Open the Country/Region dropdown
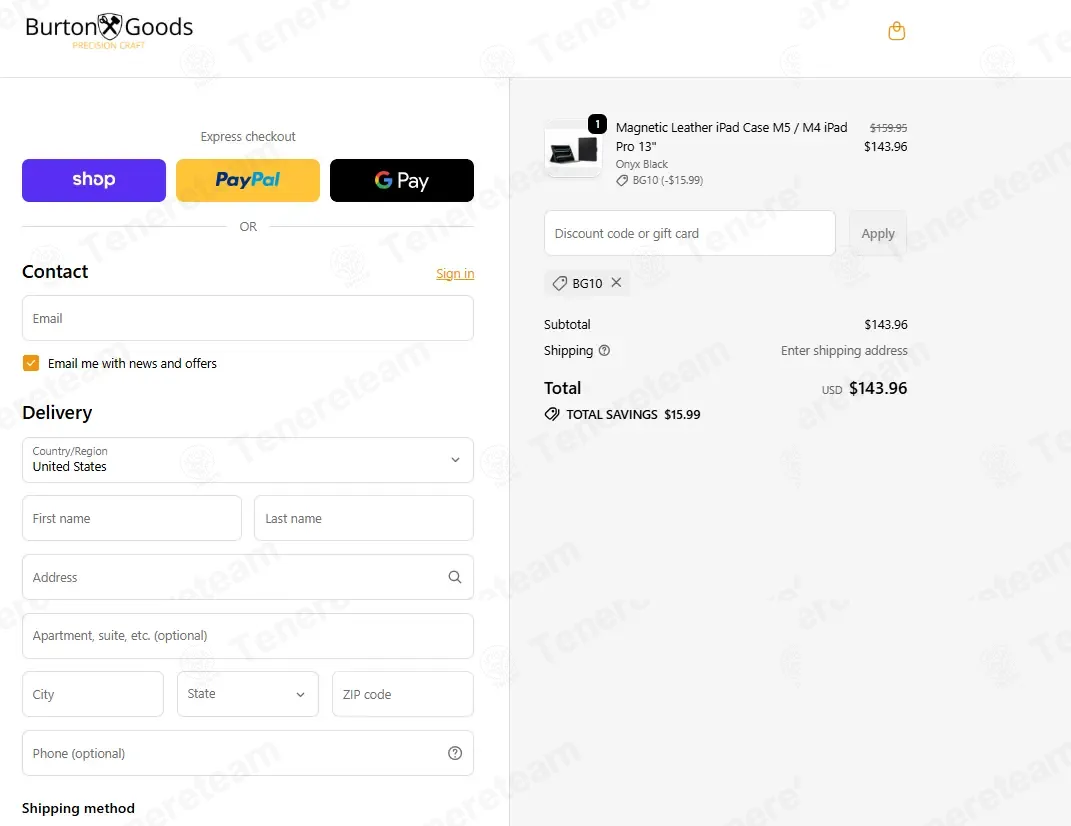Screen dimensions: 1071x826 (247, 460)
